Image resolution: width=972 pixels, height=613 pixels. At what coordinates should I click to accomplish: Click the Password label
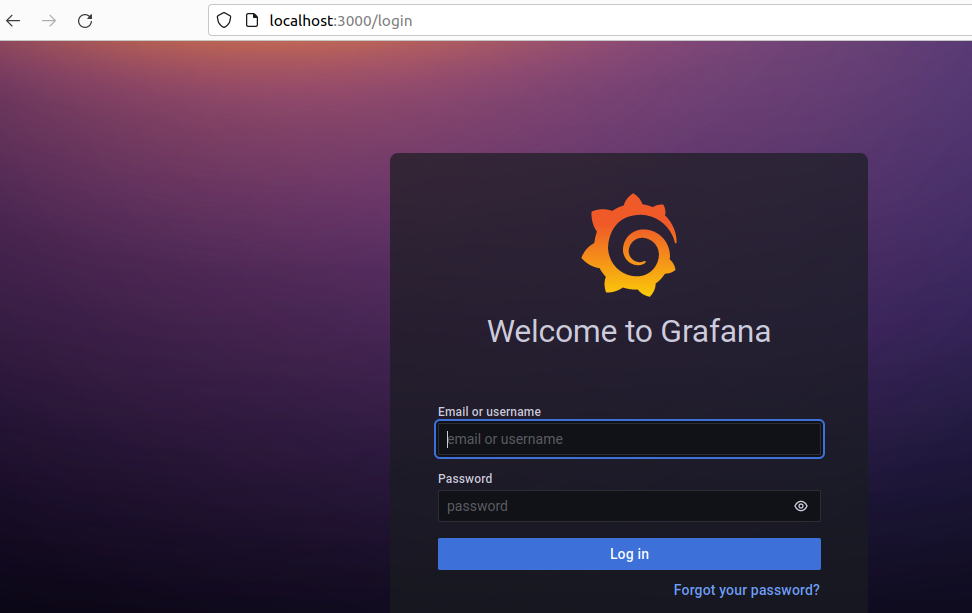465,478
